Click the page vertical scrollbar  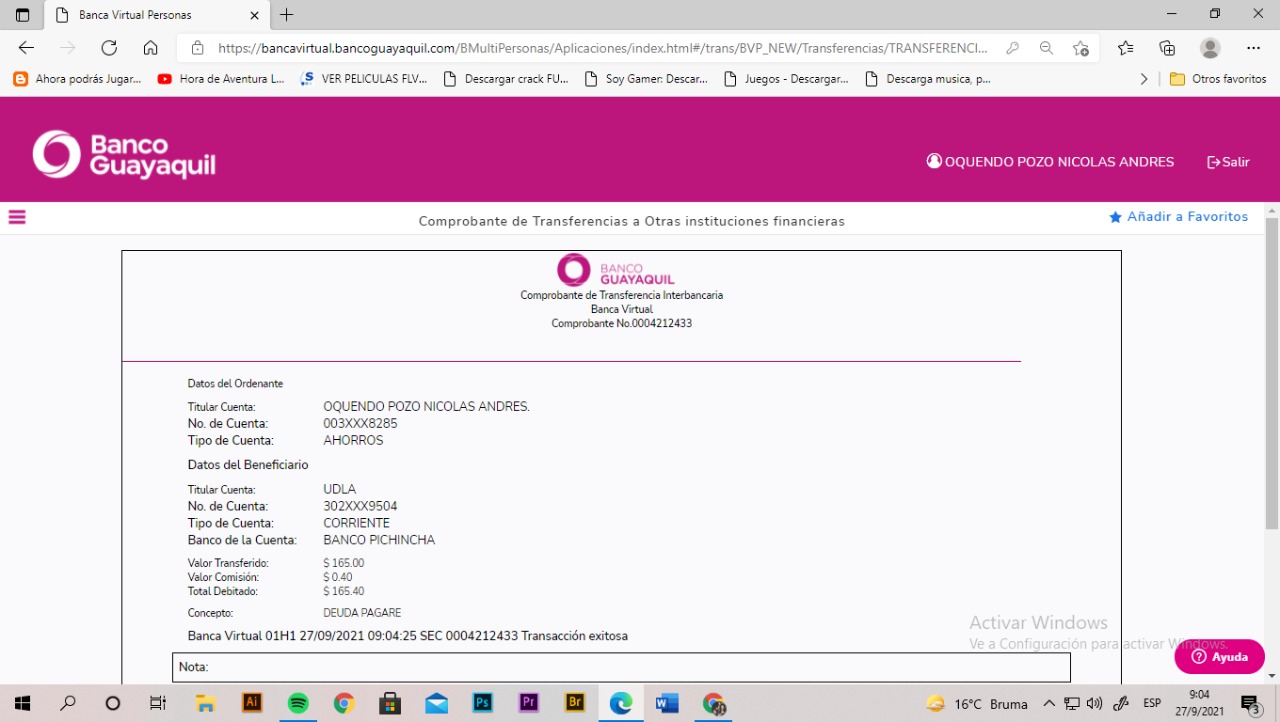point(1272,370)
